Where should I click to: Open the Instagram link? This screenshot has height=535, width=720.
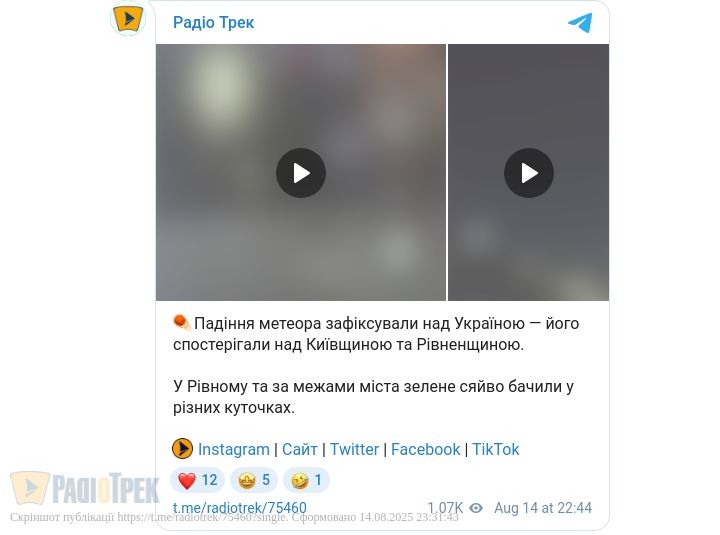pos(234,449)
